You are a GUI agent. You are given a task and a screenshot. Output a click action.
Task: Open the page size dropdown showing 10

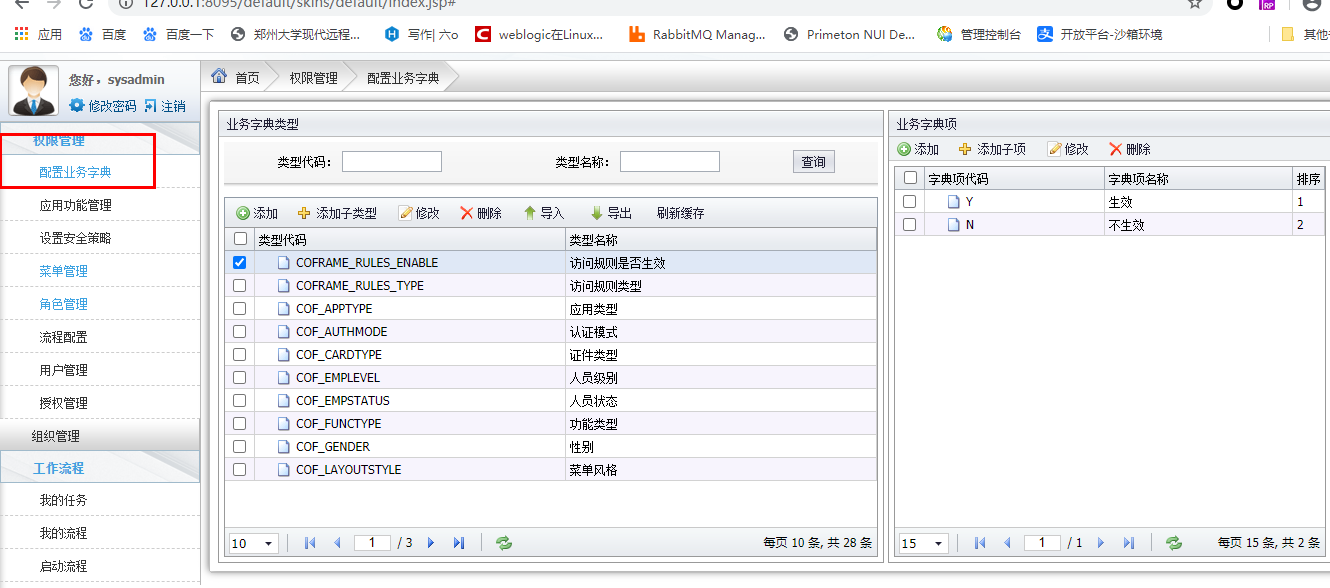(252, 543)
